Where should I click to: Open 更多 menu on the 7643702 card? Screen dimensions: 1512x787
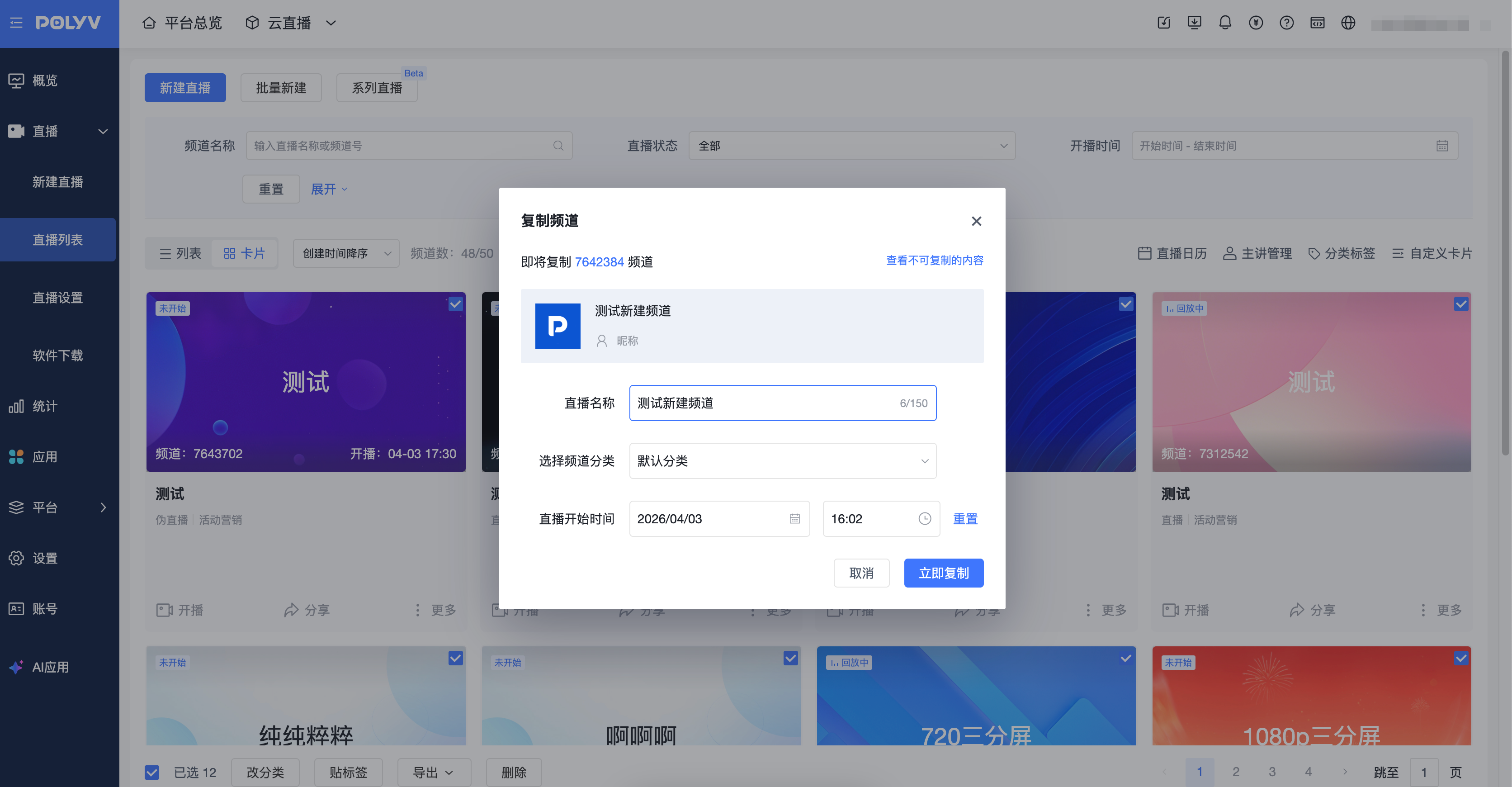[435, 610]
